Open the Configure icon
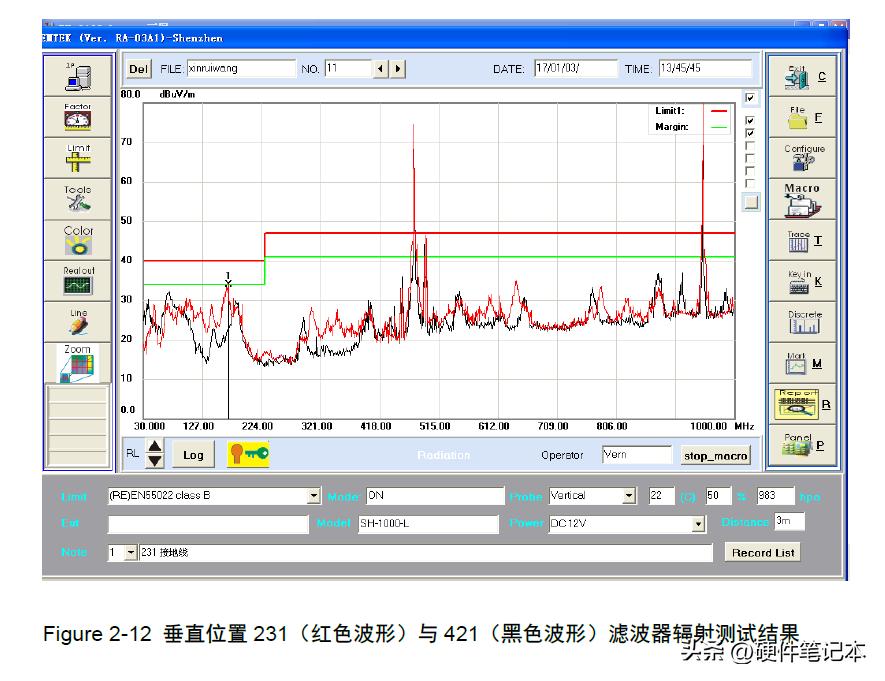 (802, 159)
